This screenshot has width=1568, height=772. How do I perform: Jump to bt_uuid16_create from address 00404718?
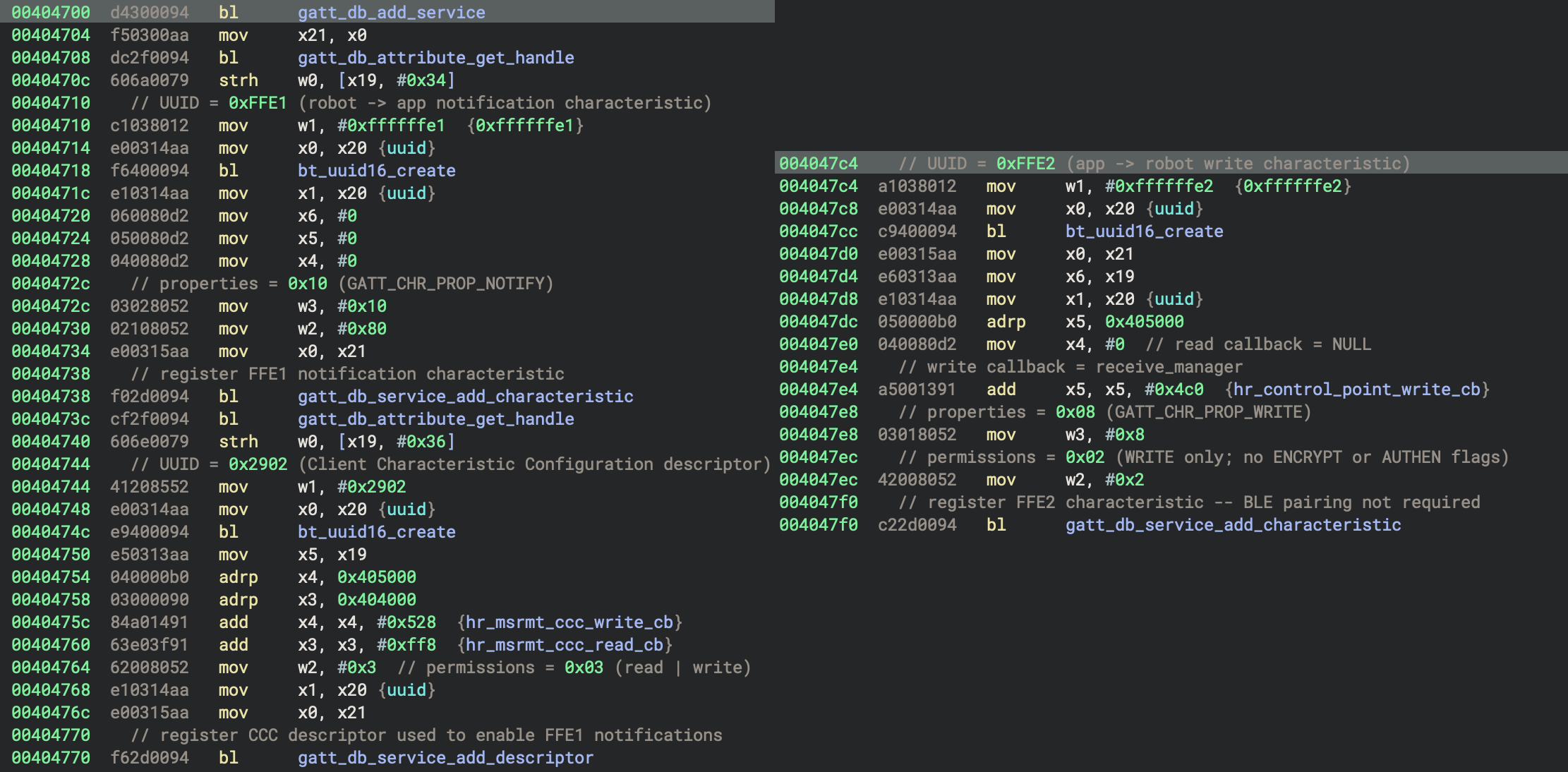click(376, 171)
